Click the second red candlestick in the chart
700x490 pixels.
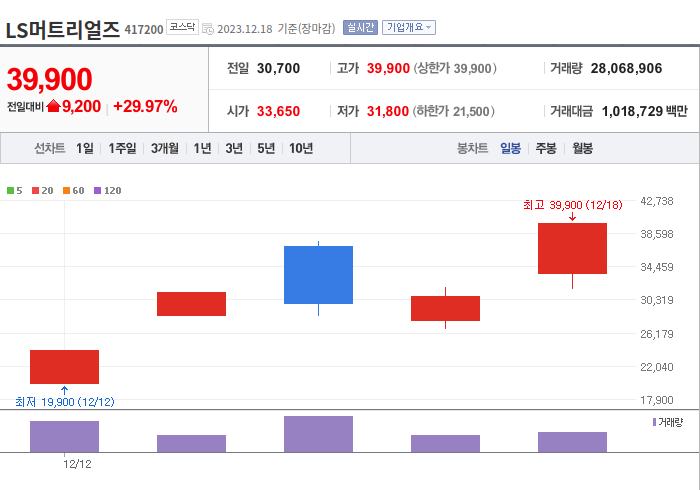tap(192, 304)
